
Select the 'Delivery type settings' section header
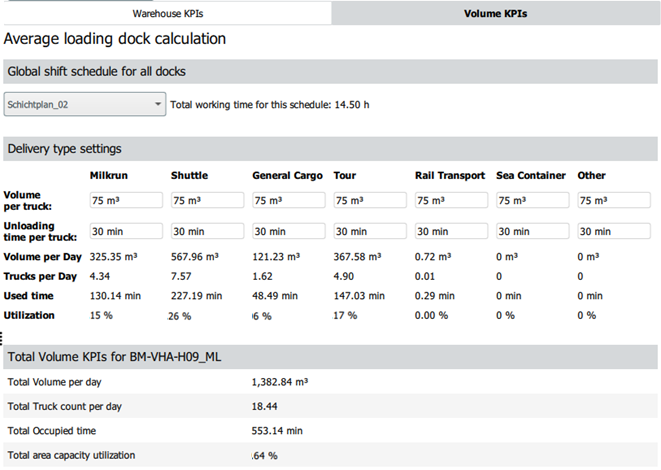[x=330, y=149]
